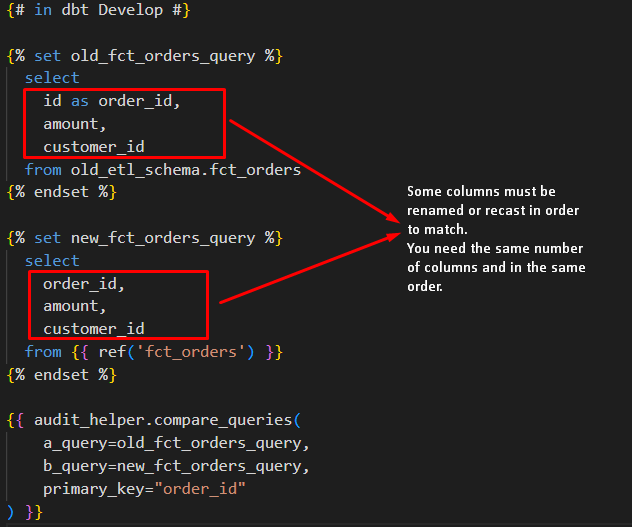Click the white annotation text about renaming columns
This screenshot has width=632, height=527.
tap(496, 238)
